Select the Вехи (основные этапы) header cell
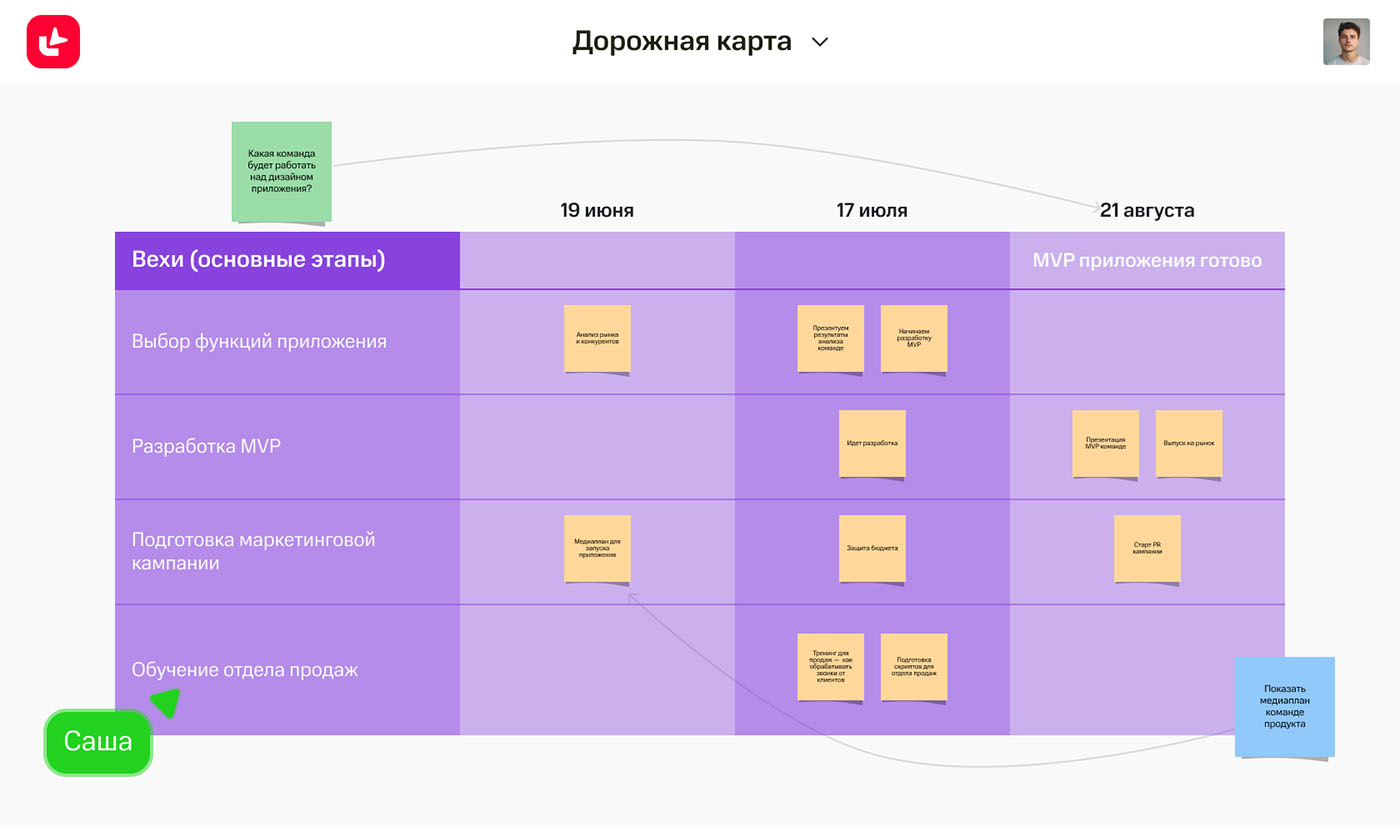 [x=287, y=261]
